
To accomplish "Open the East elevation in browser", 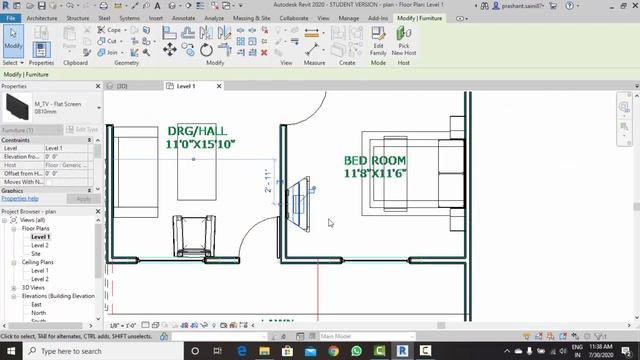I will 36,304.
